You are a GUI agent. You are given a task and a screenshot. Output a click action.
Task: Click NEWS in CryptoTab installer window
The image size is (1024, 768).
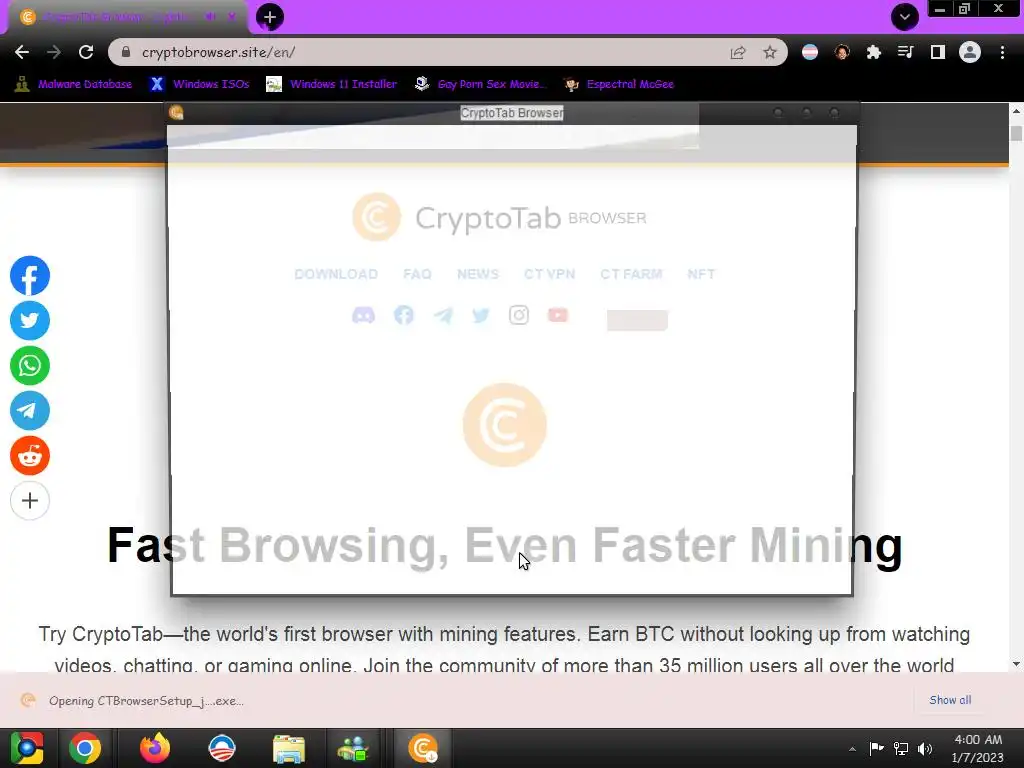[x=478, y=274]
